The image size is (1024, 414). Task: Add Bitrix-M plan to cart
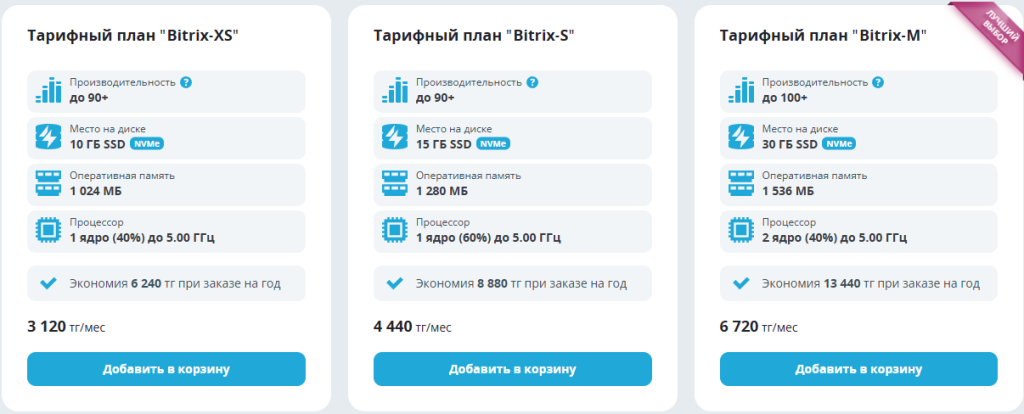pyautogui.click(x=859, y=369)
